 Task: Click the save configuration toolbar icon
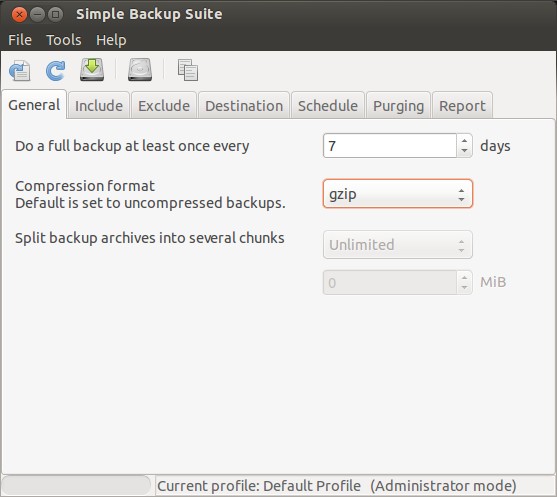click(20, 70)
